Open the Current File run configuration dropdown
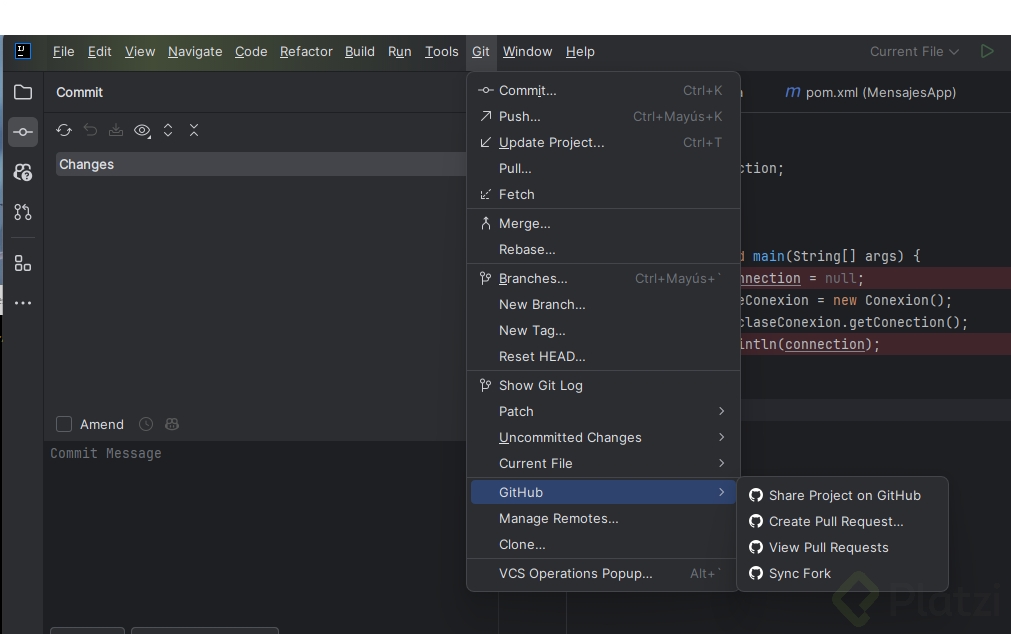 click(x=914, y=51)
